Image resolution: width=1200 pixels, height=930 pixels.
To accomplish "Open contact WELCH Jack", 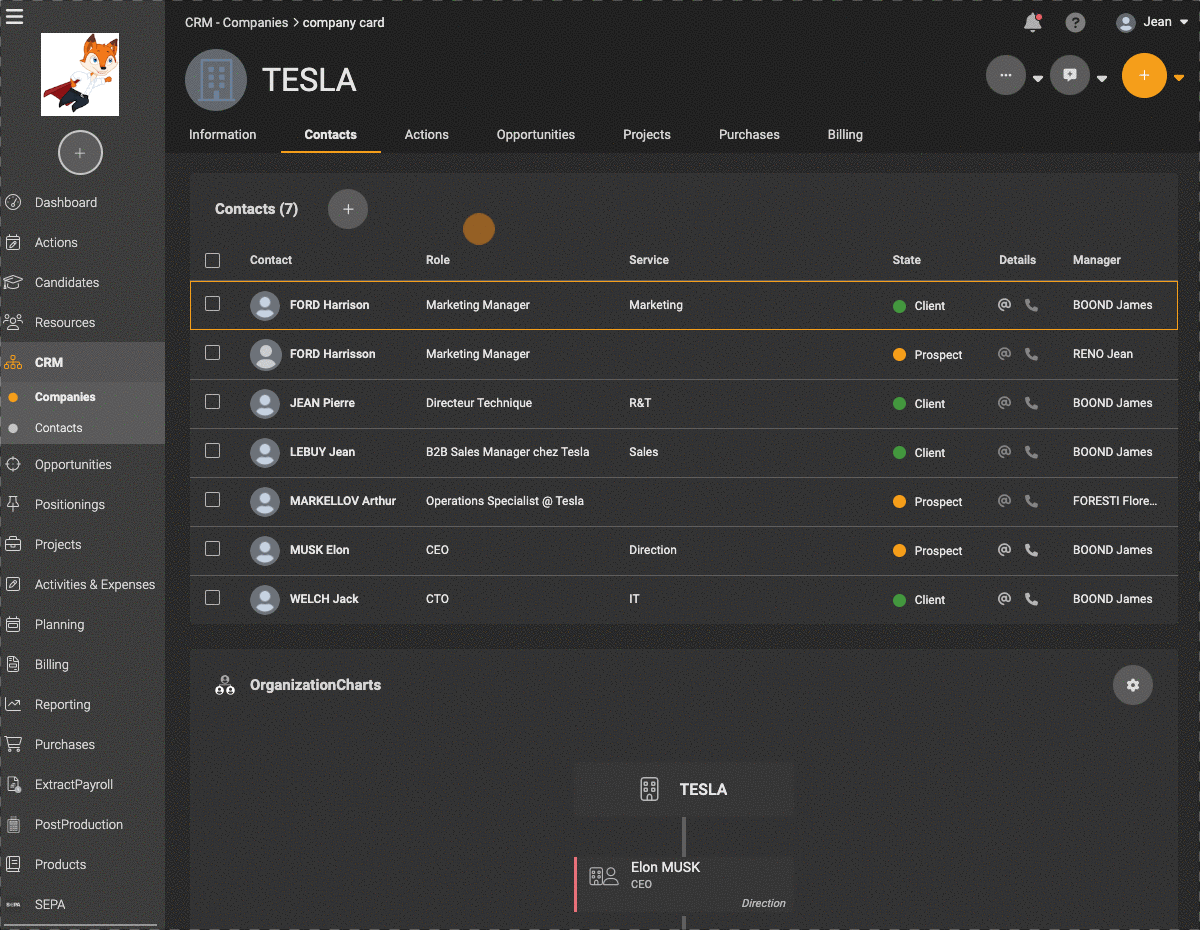I will point(324,599).
